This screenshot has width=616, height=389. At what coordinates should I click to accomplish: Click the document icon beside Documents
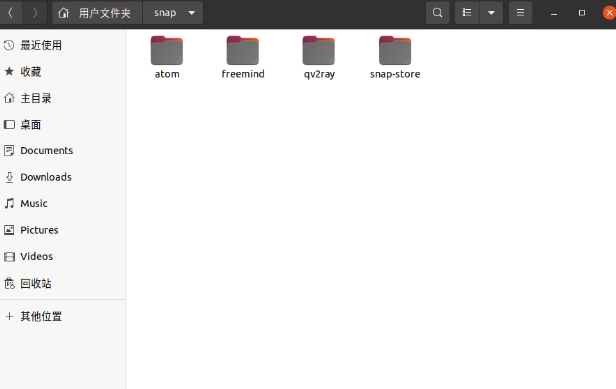9,150
